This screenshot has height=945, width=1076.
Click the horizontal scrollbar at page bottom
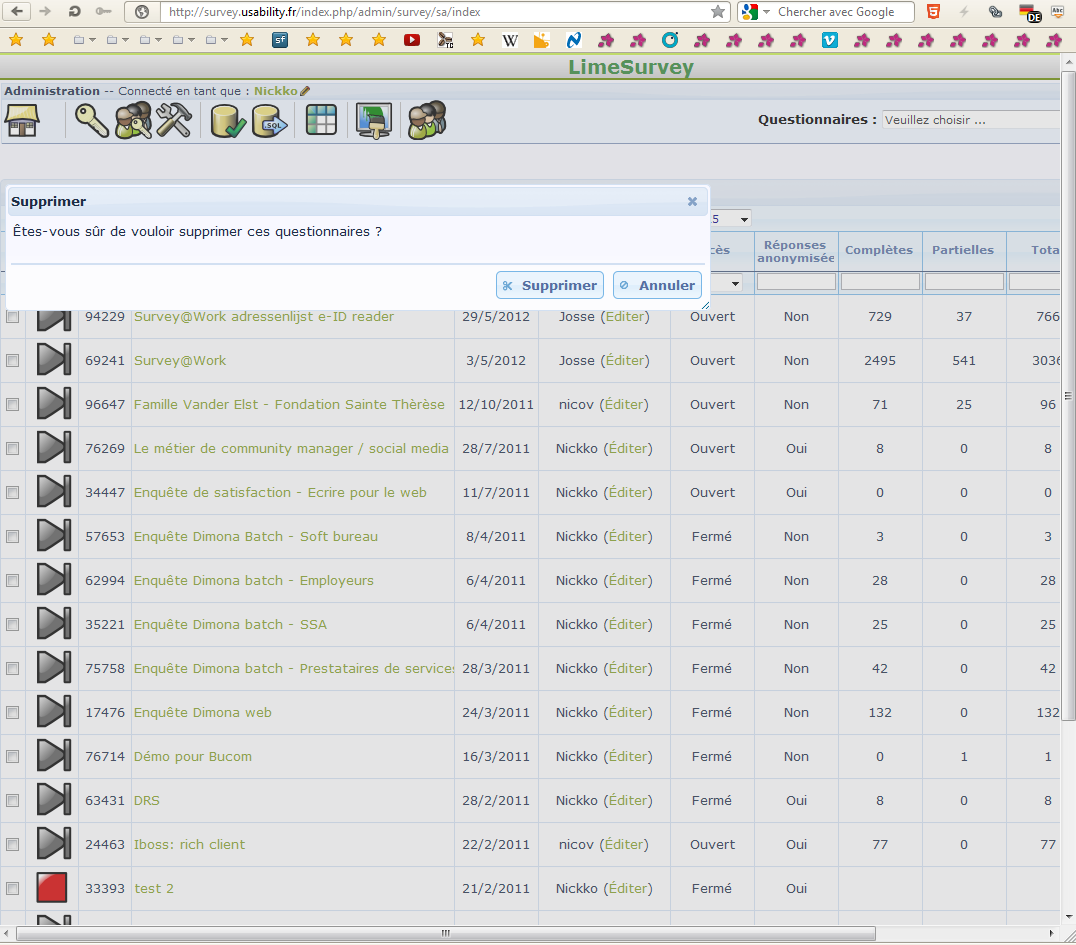(445, 934)
